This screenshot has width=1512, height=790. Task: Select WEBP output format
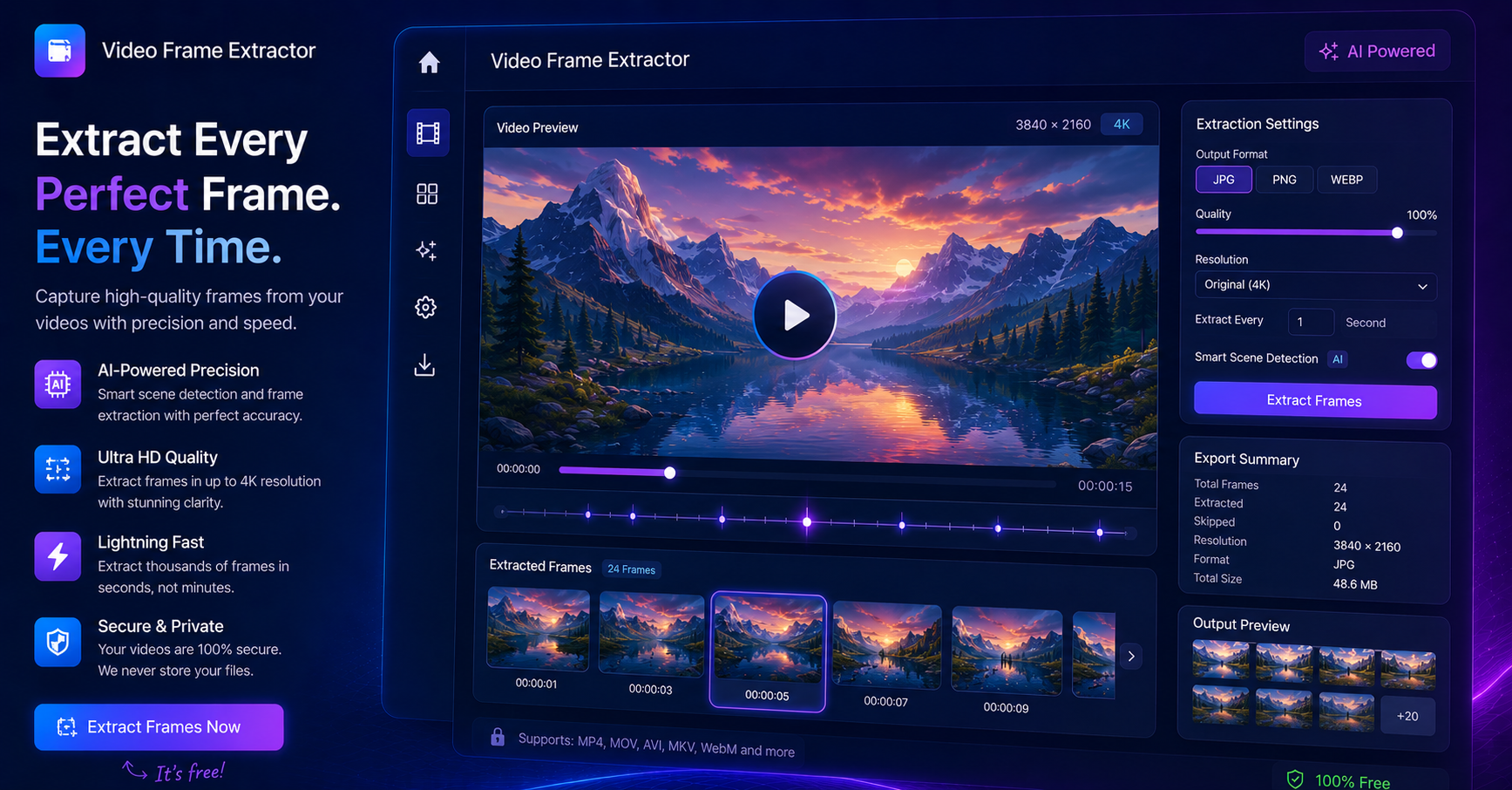[1346, 180]
